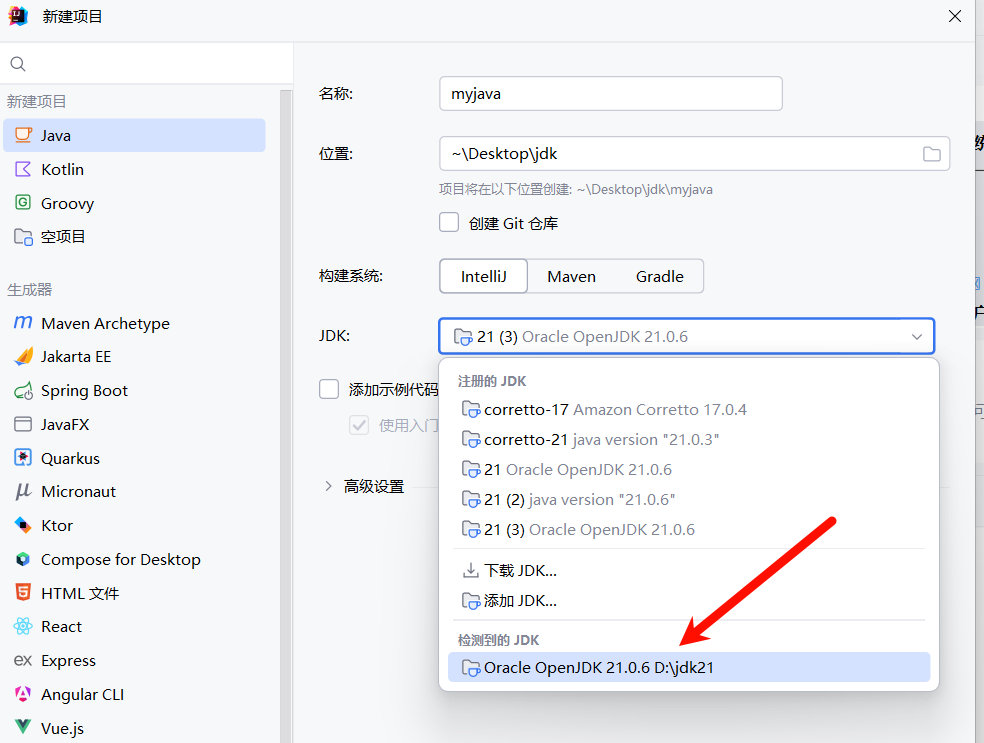Select Compose for Desktop icon
Screen dimensions: 984x743
[x=23, y=559]
